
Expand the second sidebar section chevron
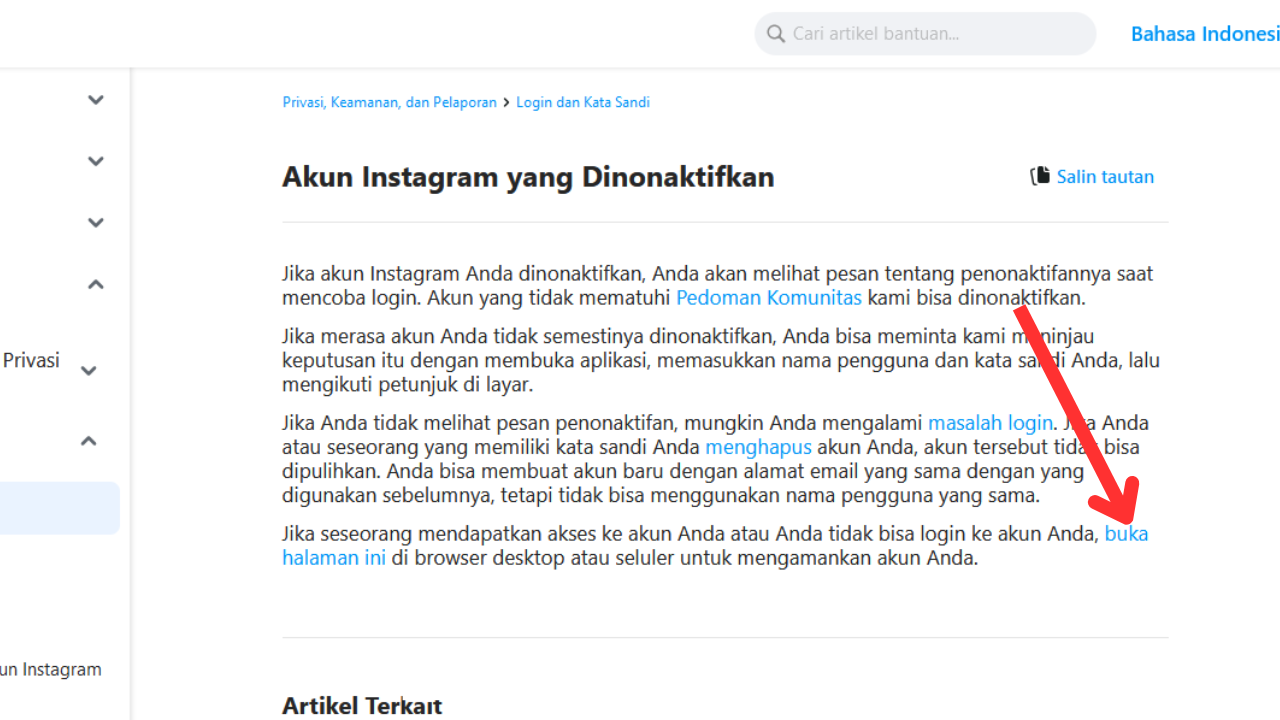click(95, 161)
